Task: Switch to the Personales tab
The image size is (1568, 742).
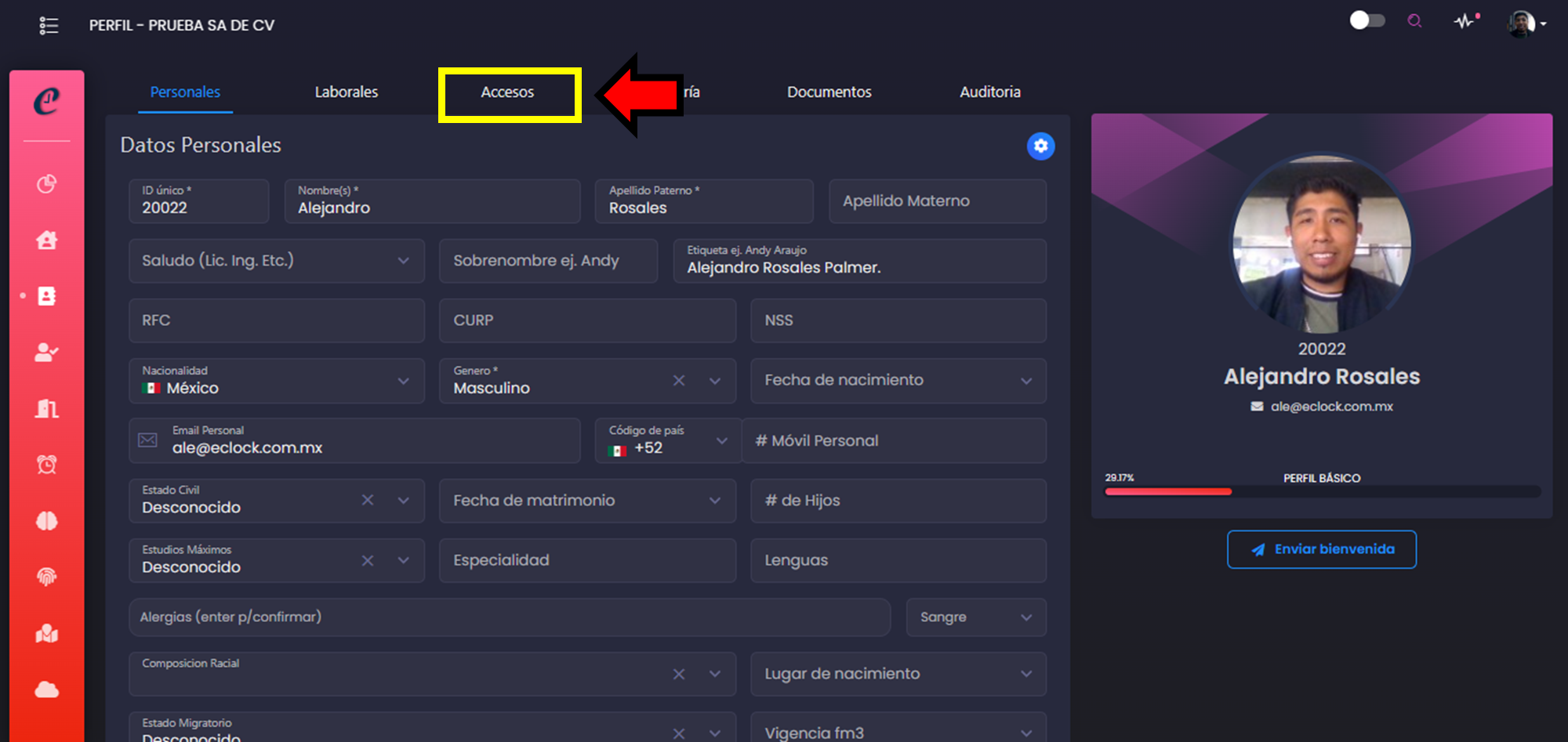Action: pyautogui.click(x=185, y=92)
